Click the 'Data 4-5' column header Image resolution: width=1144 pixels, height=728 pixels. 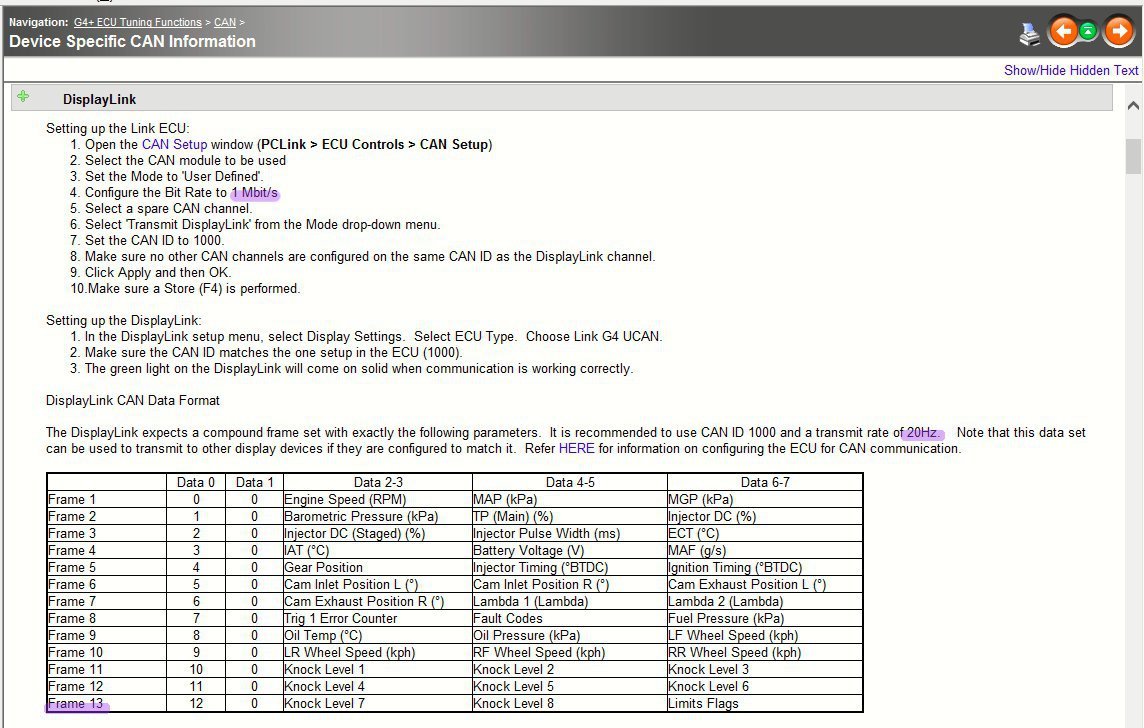click(x=570, y=482)
